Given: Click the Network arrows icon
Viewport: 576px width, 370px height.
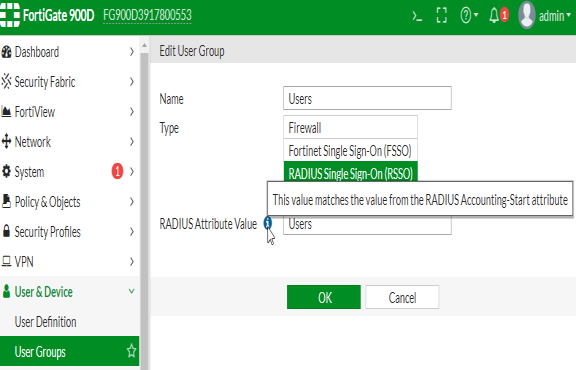Looking at the screenshot, I should pyautogui.click(x=6, y=141).
